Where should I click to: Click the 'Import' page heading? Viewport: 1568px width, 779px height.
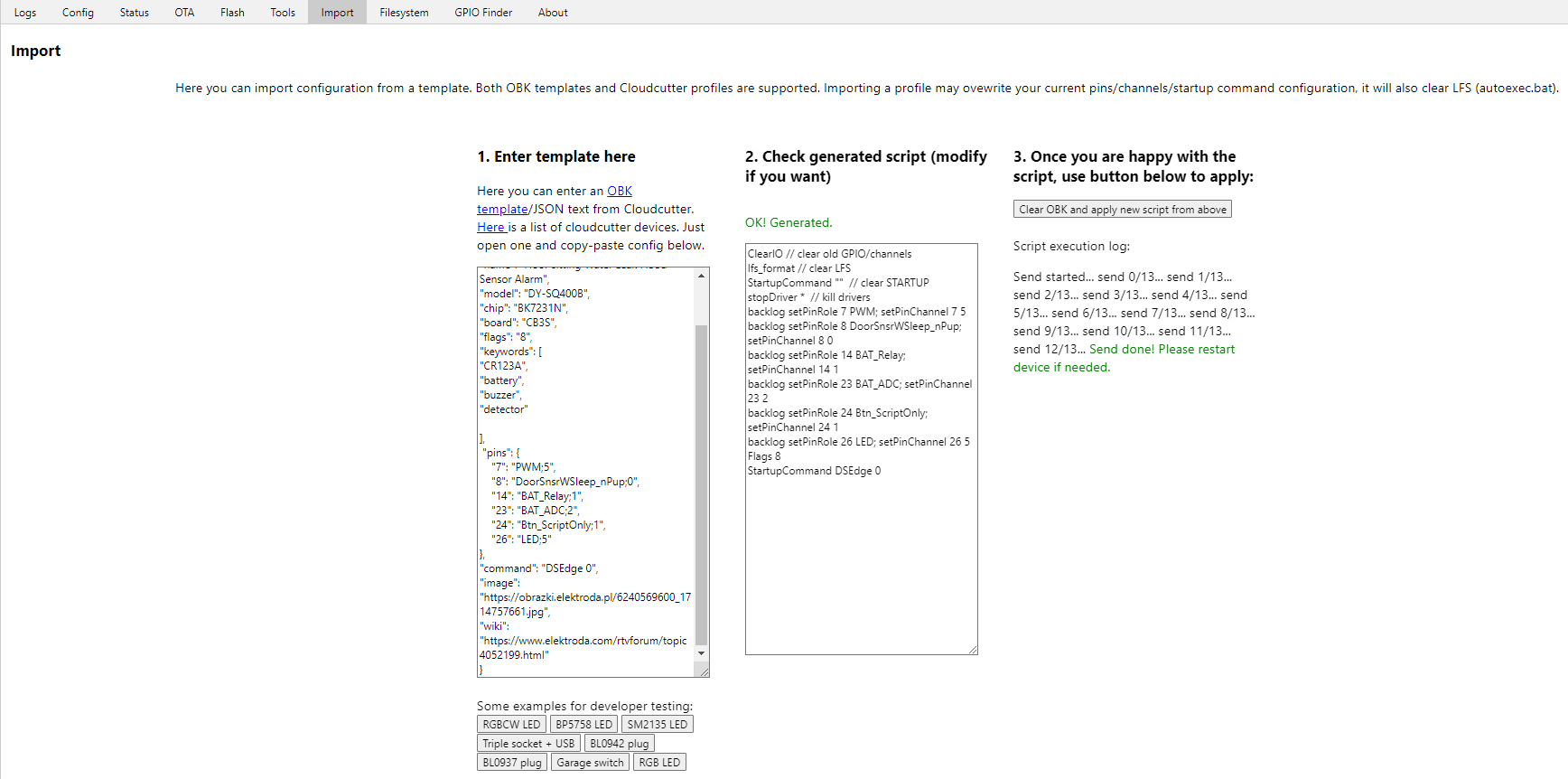[35, 52]
